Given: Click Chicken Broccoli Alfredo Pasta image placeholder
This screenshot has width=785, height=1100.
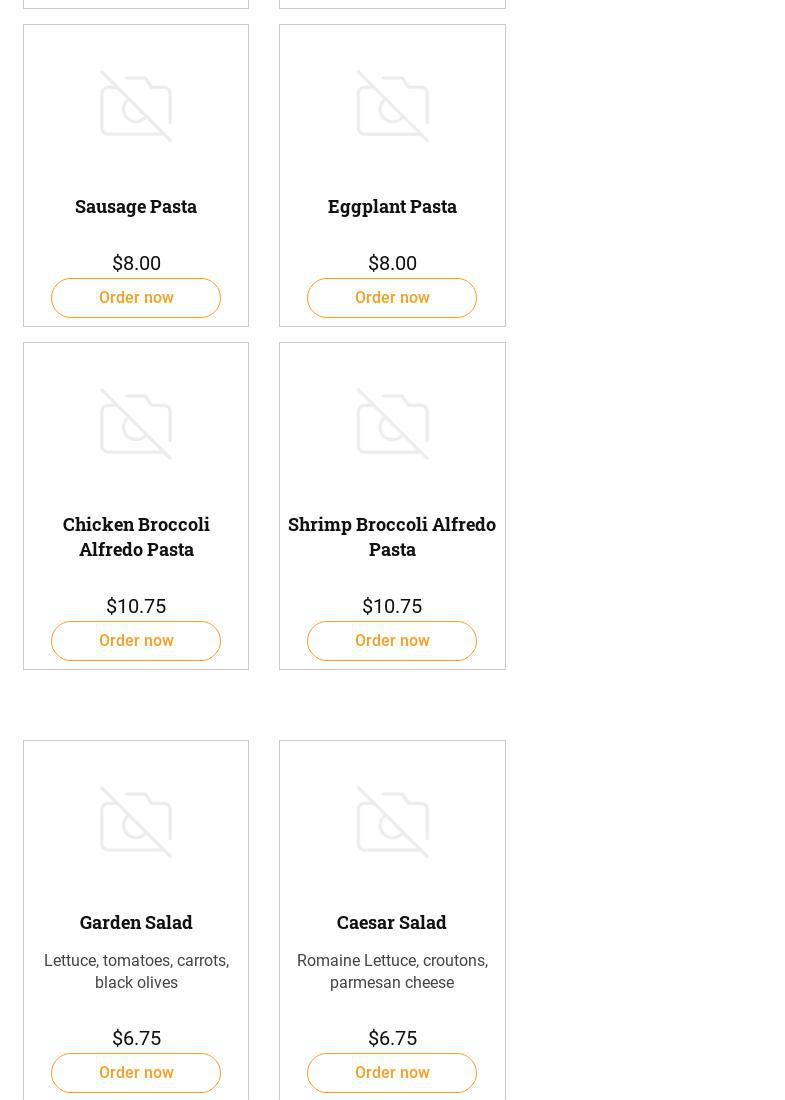Looking at the screenshot, I should (136, 424).
